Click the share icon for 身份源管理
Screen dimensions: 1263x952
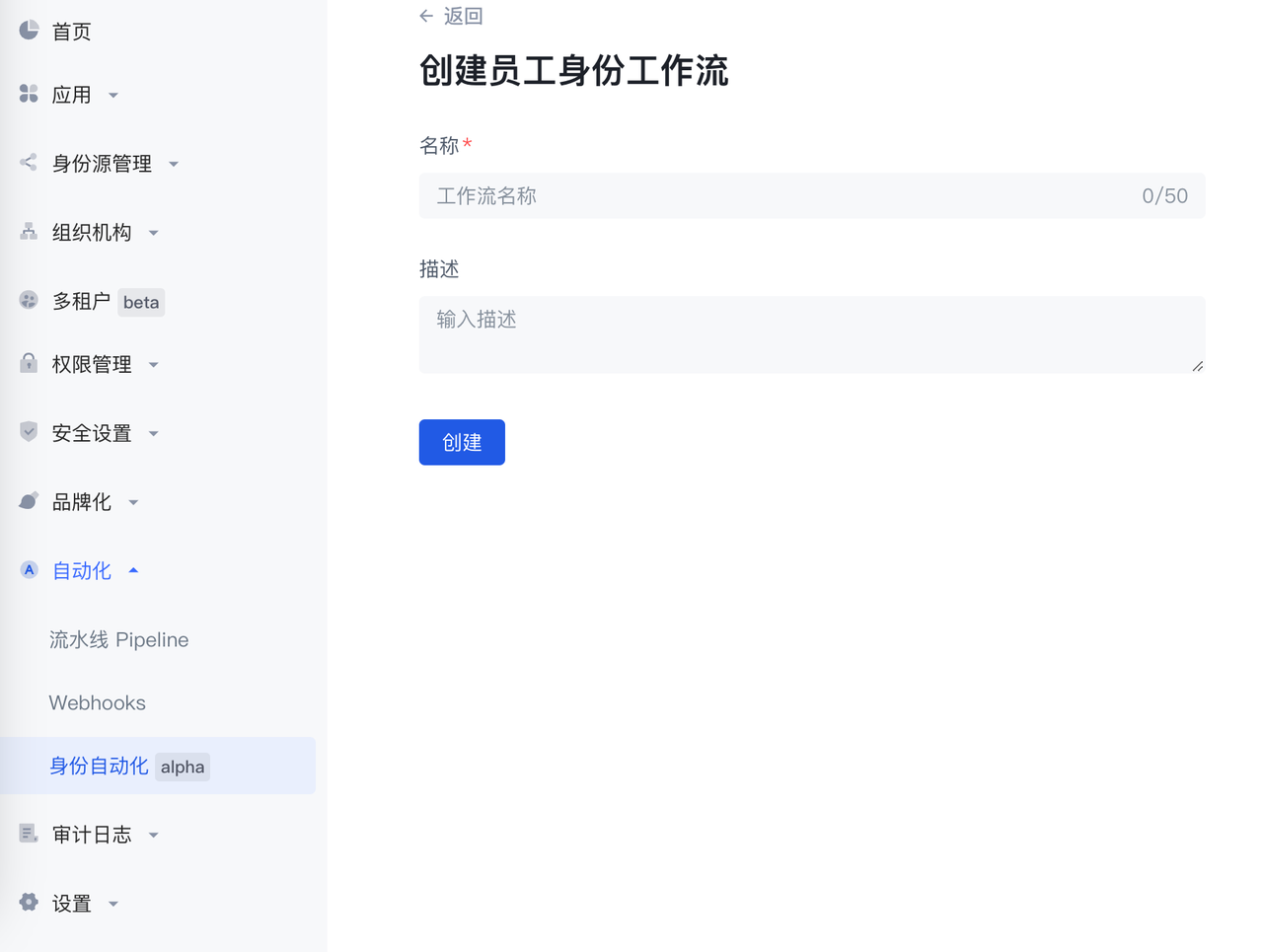pos(29,163)
